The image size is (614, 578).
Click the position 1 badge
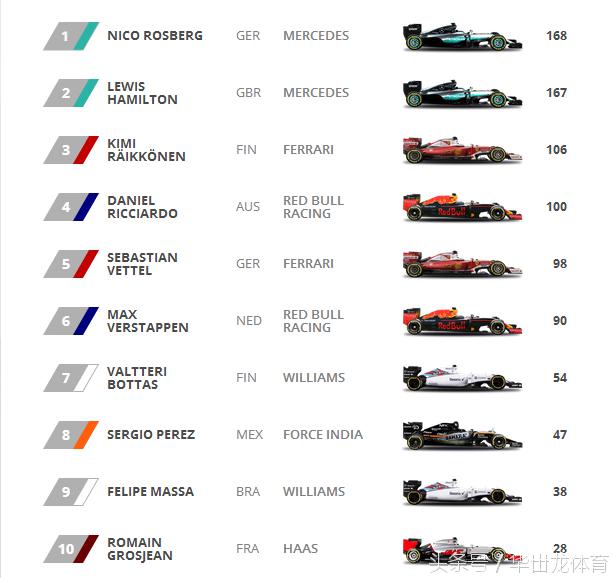70,37
